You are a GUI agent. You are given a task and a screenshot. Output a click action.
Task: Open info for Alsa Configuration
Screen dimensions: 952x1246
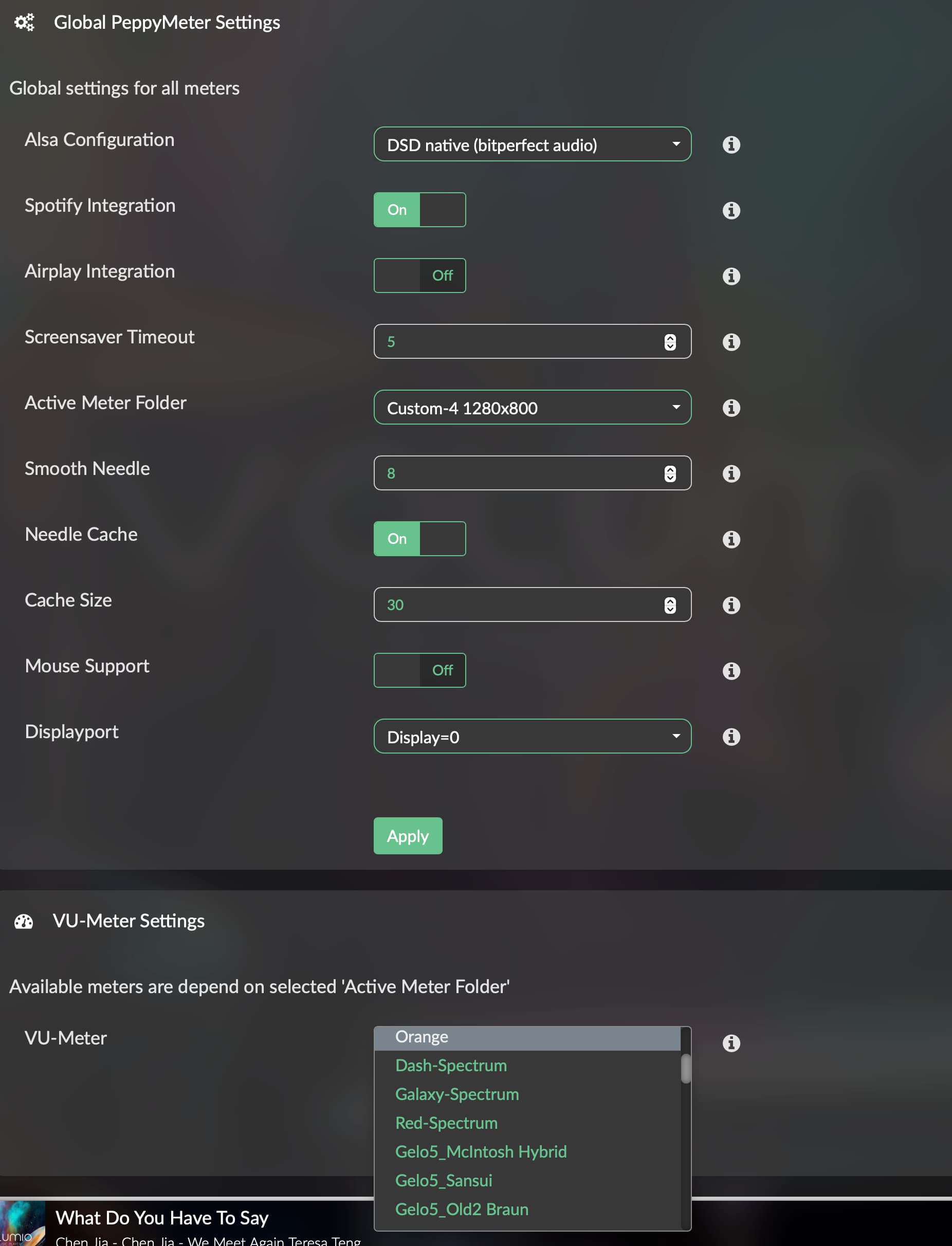click(x=731, y=144)
